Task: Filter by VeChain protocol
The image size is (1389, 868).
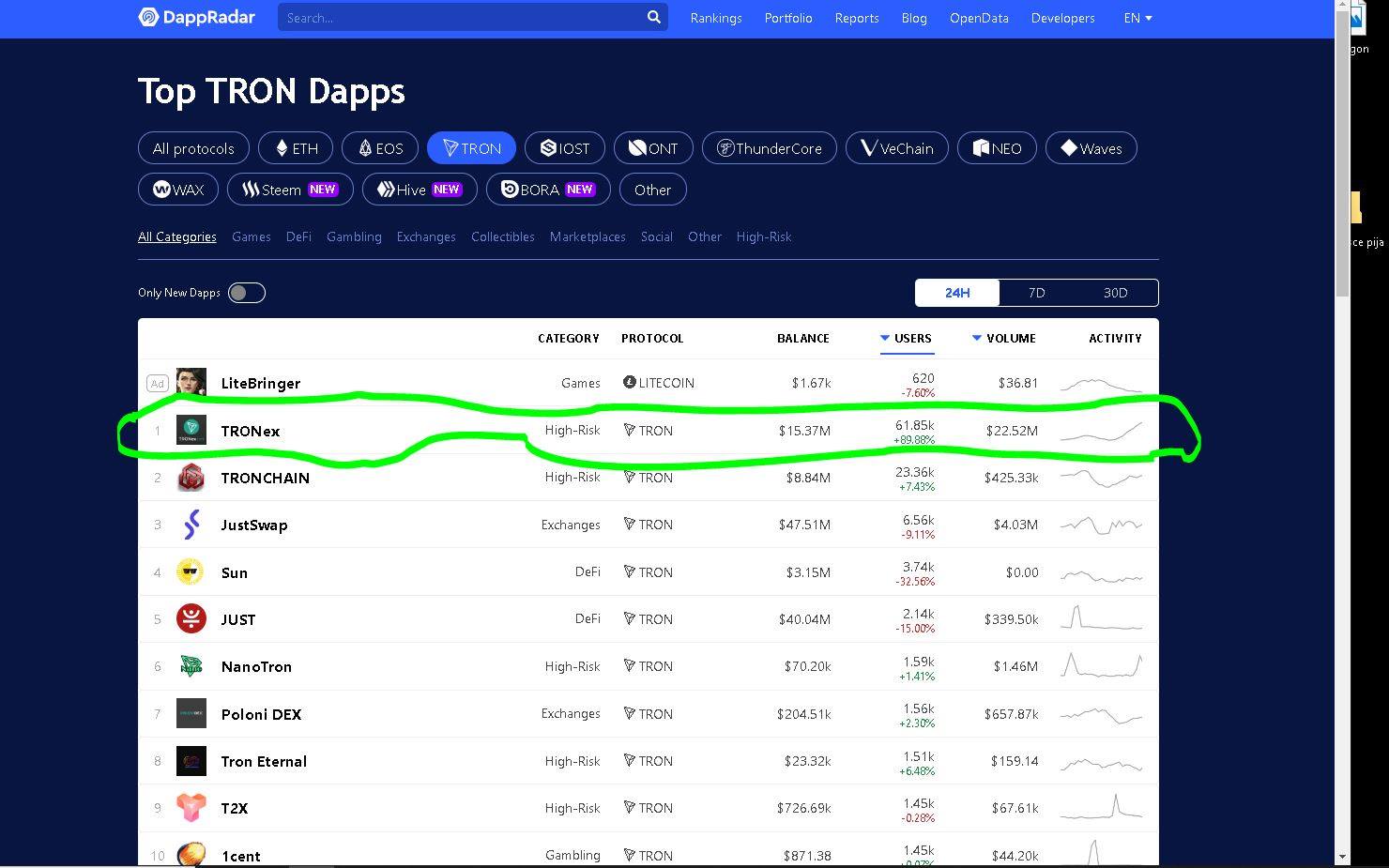Action: pos(896,148)
